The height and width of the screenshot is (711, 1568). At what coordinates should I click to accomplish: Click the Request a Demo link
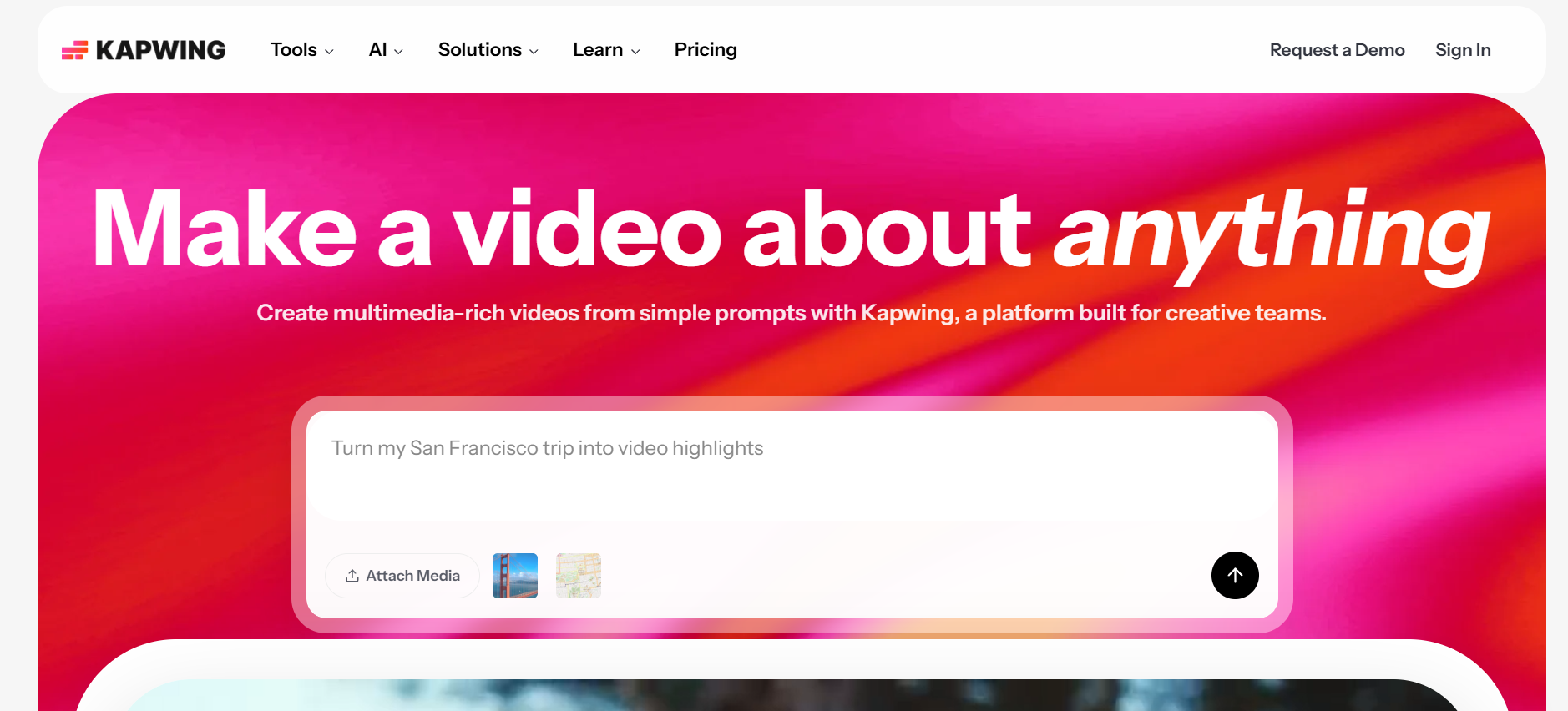pyautogui.click(x=1337, y=50)
